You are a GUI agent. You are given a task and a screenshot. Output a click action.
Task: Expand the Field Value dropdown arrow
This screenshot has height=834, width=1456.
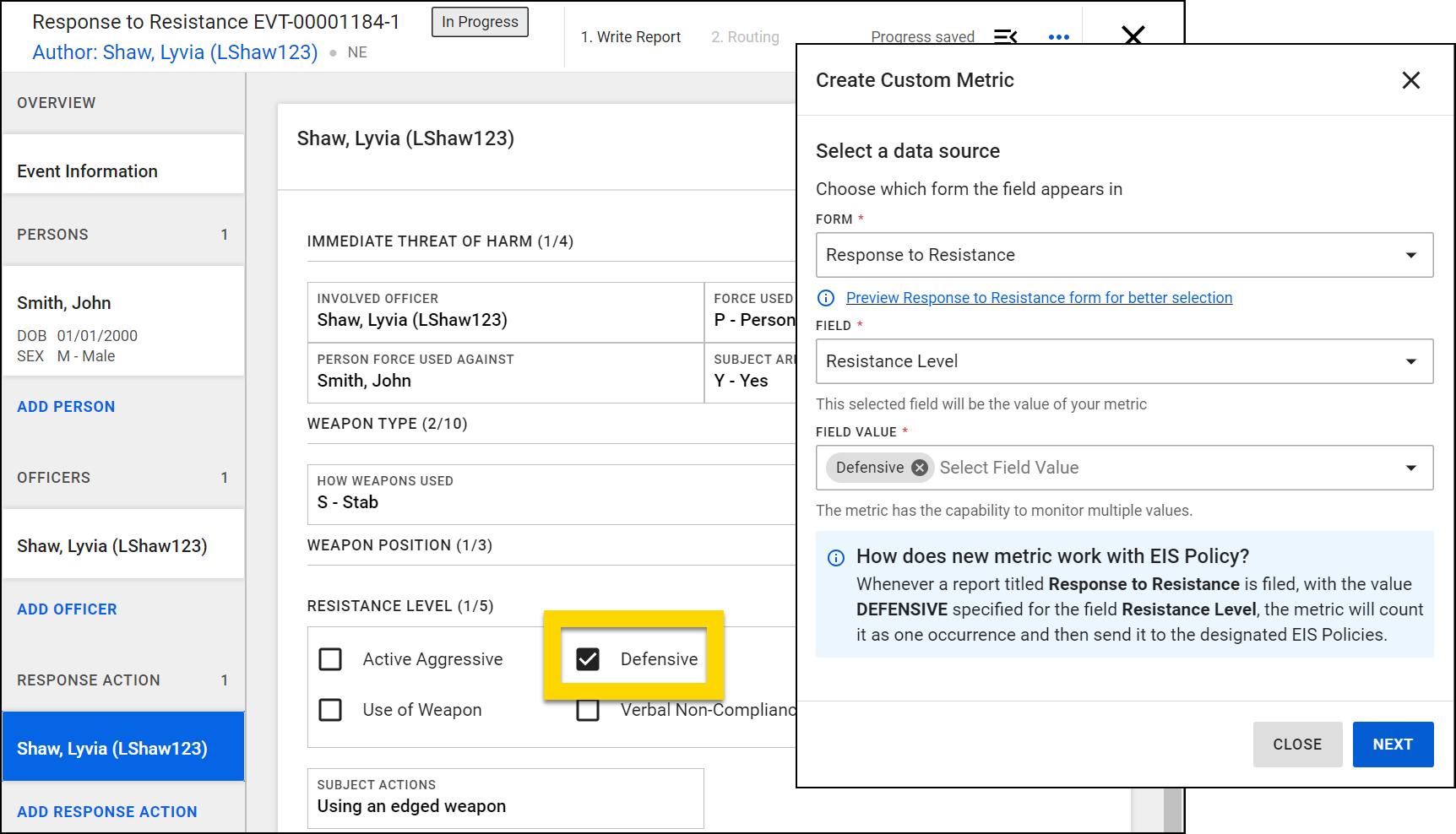[x=1410, y=468]
